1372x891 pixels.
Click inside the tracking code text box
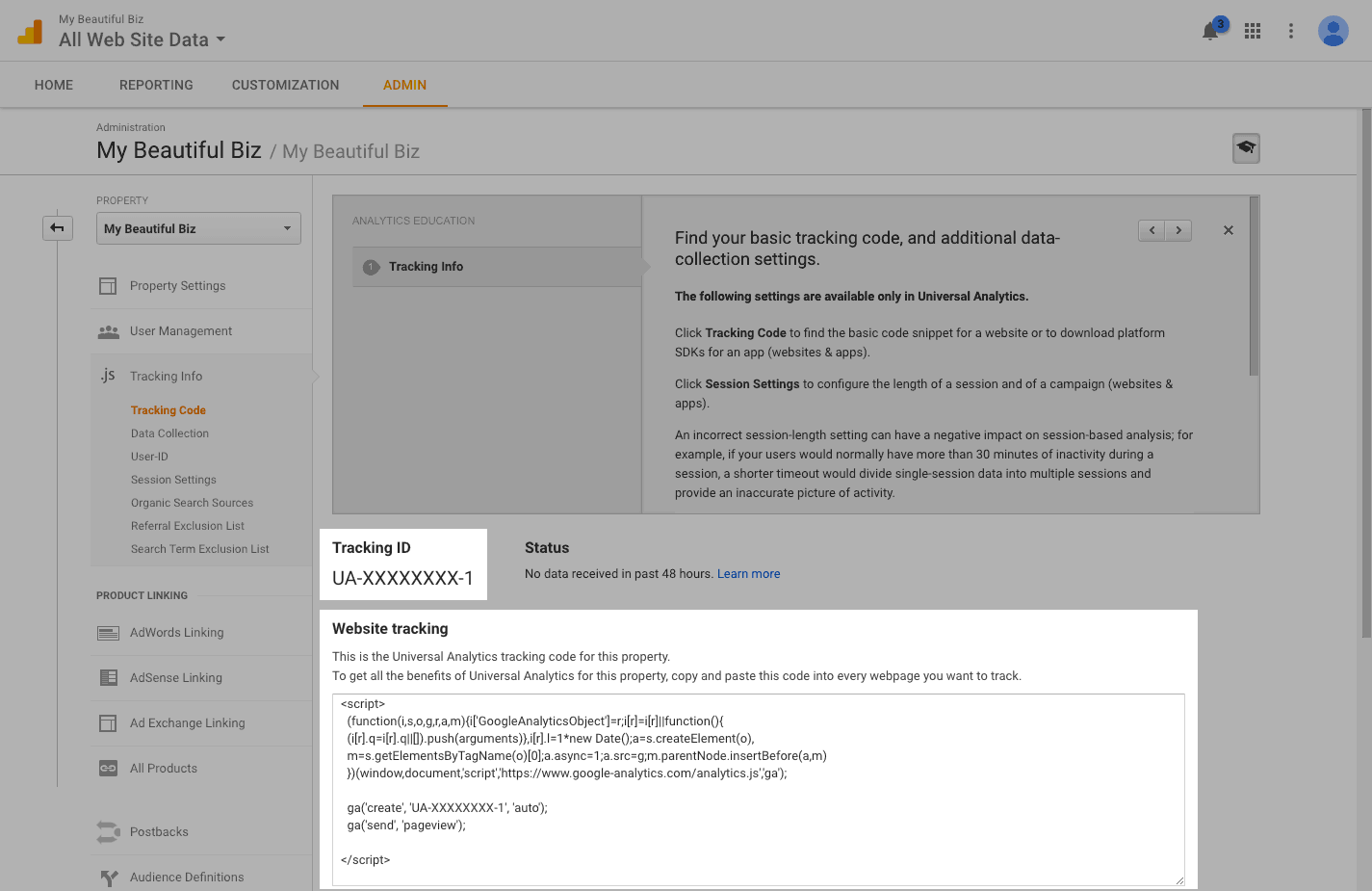[x=759, y=790]
